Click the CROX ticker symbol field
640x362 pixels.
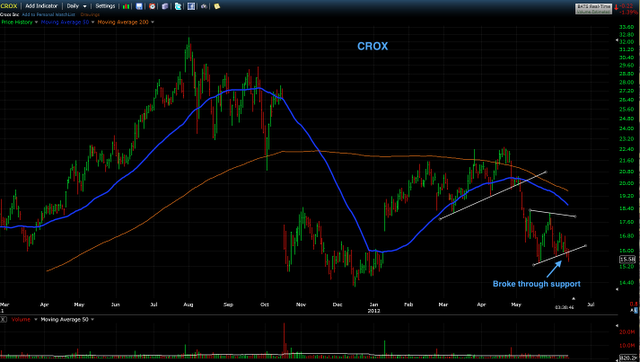click(9, 6)
